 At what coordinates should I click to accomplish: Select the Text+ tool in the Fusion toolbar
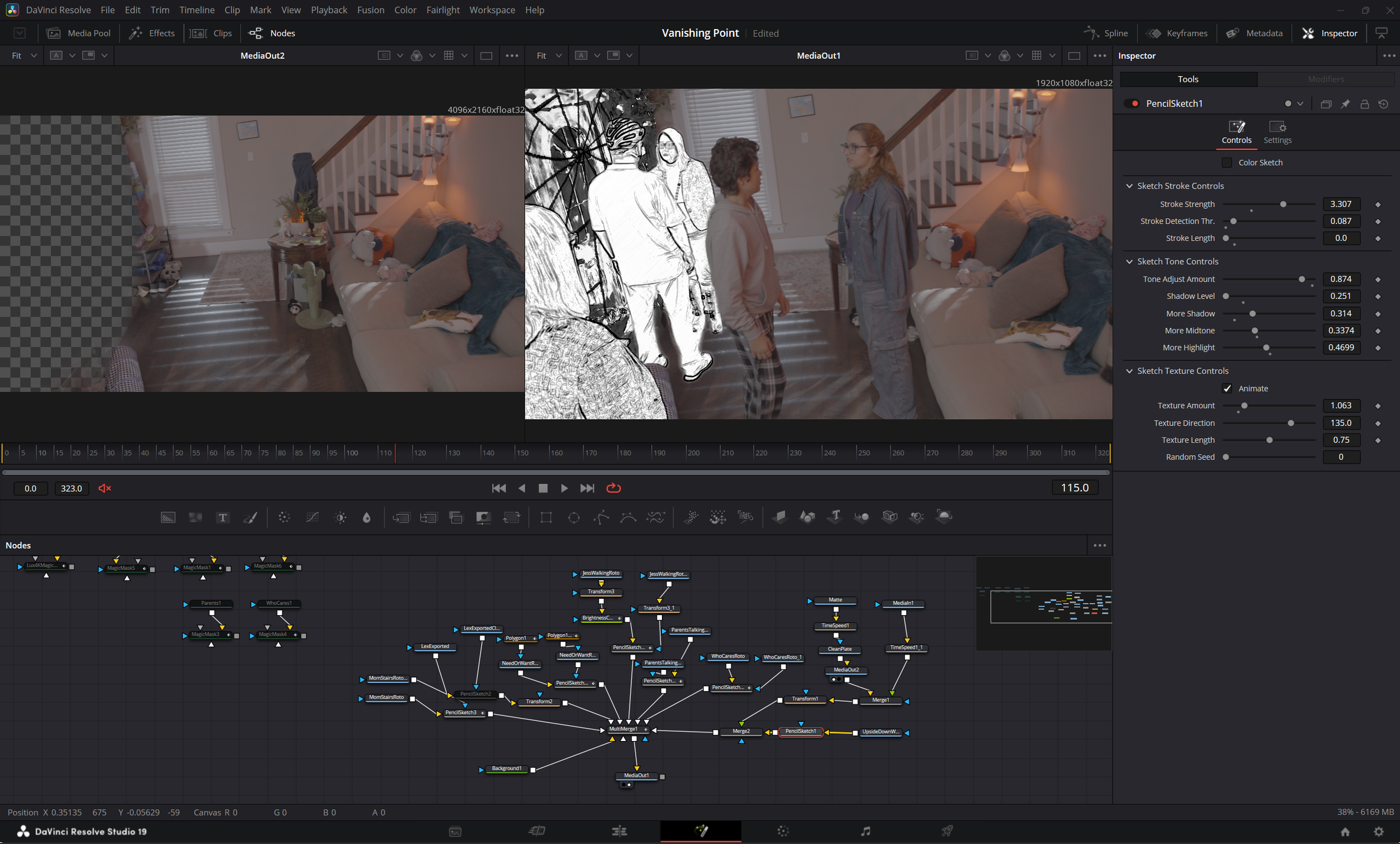(223, 517)
